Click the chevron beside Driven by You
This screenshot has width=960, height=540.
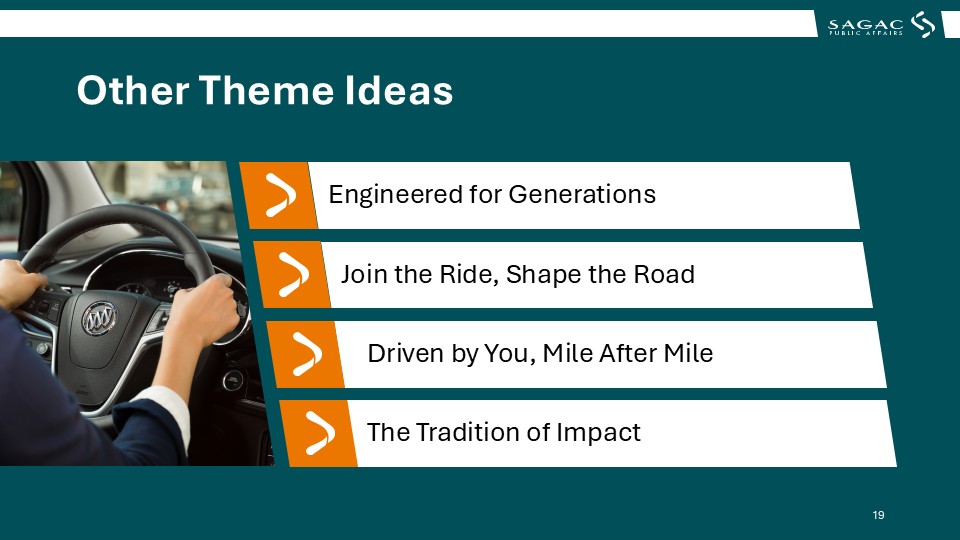pyautogui.click(x=307, y=354)
